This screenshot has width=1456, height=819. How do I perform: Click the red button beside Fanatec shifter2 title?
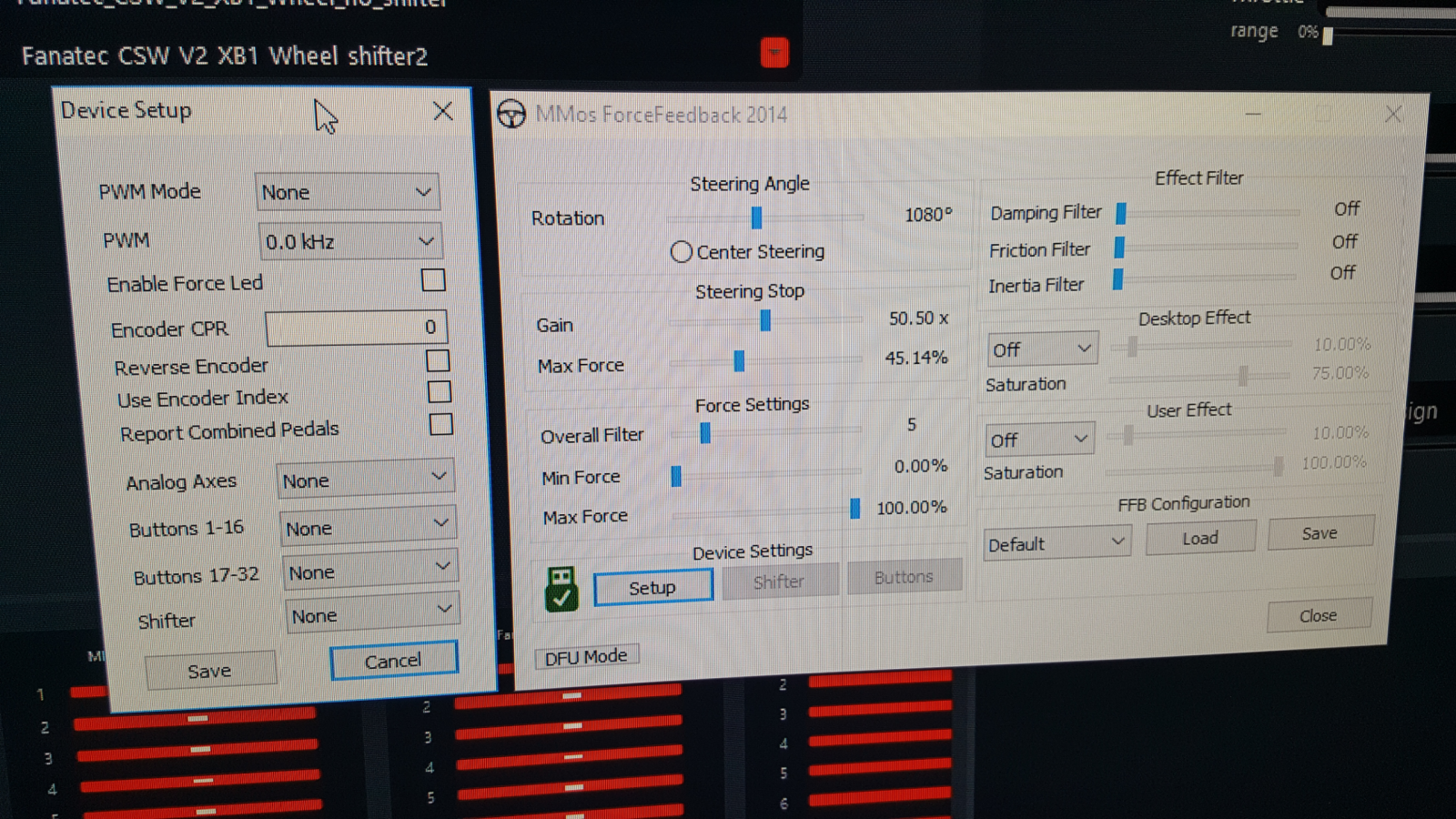(774, 53)
